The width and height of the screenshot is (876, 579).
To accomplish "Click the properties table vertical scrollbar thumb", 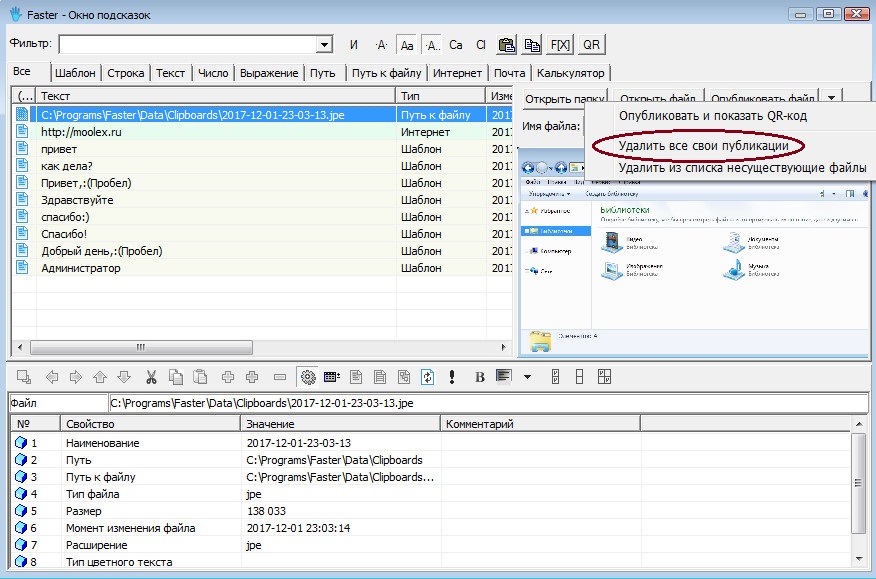I will tap(859, 482).
